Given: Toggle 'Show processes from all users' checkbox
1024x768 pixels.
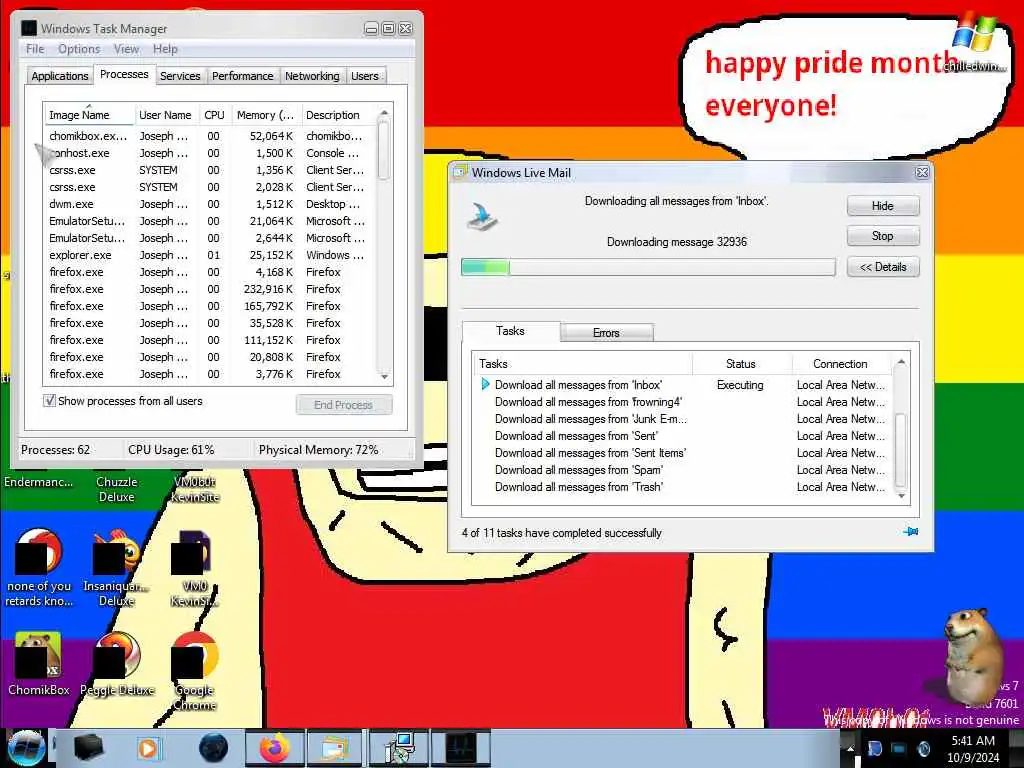Looking at the screenshot, I should pos(49,400).
